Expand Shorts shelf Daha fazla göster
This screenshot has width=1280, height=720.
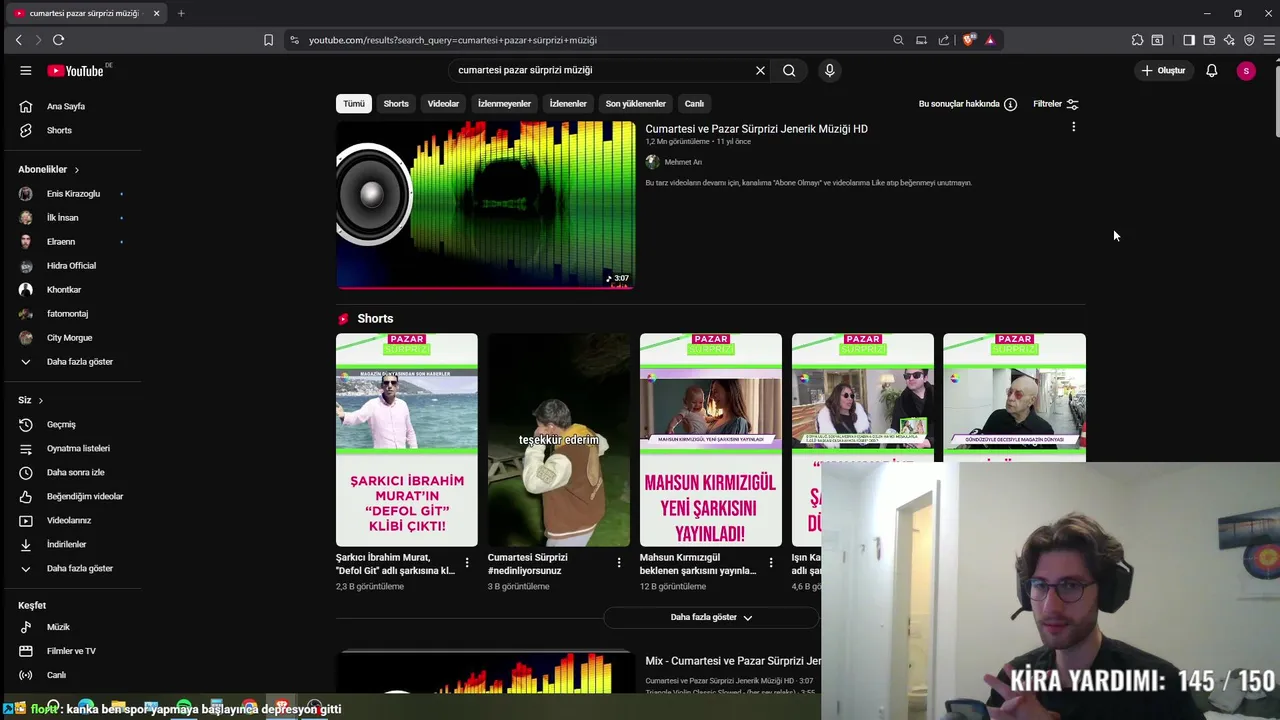(x=711, y=617)
